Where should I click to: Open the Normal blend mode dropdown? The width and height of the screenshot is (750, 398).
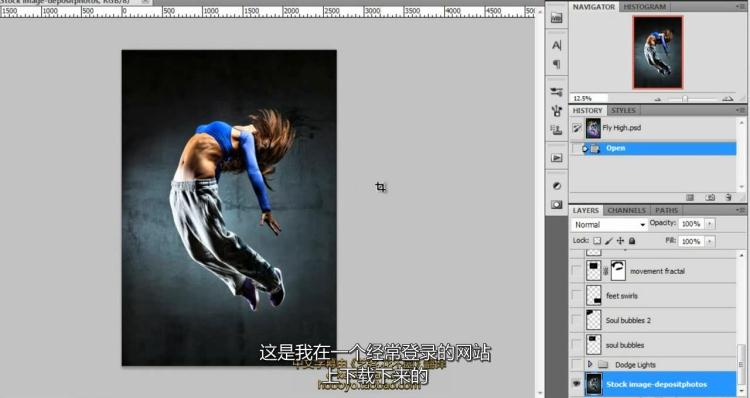(609, 224)
